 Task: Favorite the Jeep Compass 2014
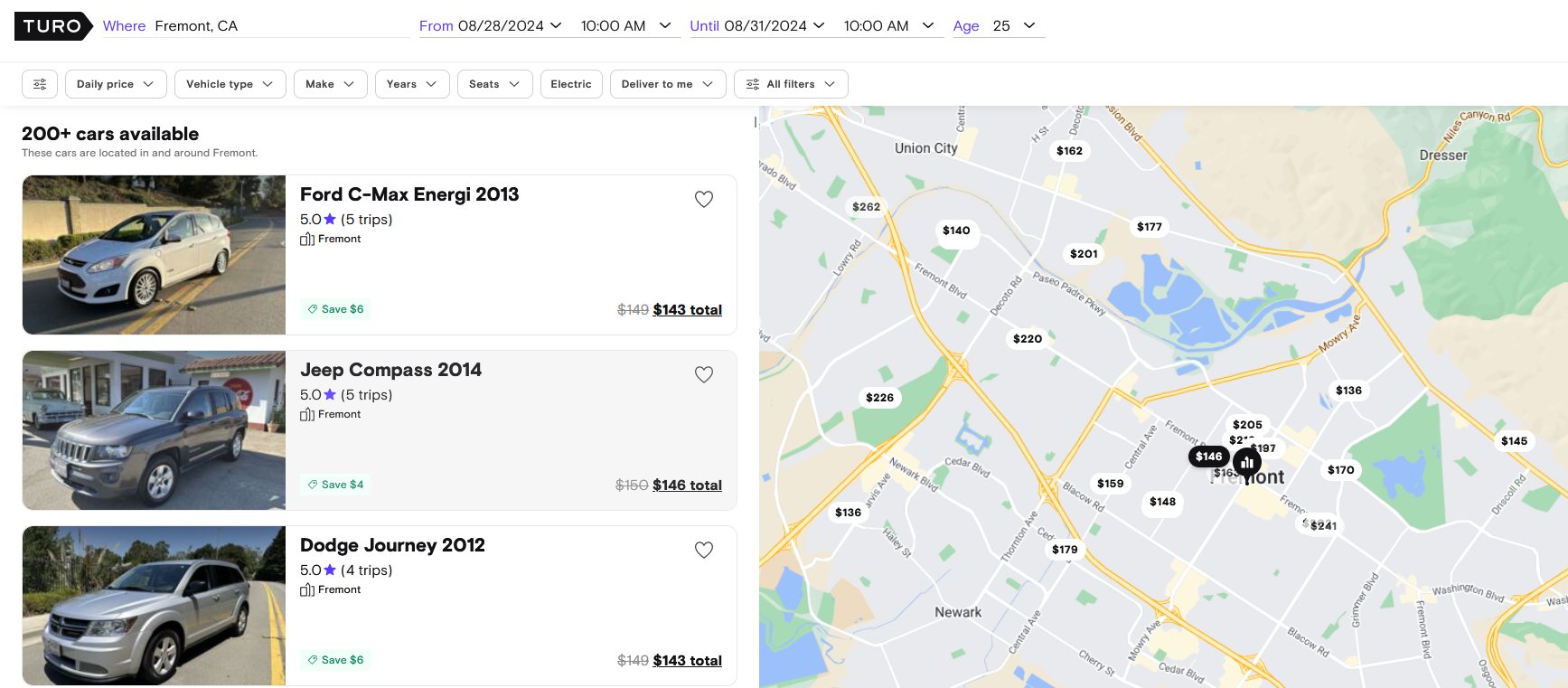704,374
